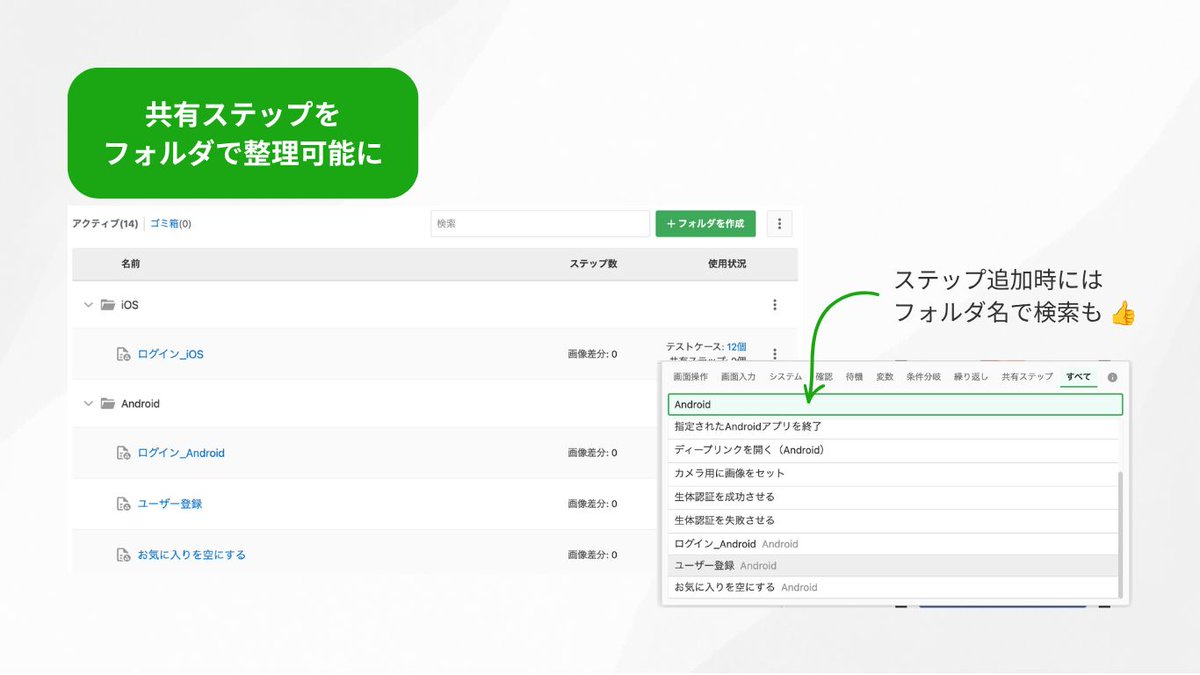The height and width of the screenshot is (675, 1200).
Task: Click the フォルダを作成 button
Action: click(x=705, y=224)
